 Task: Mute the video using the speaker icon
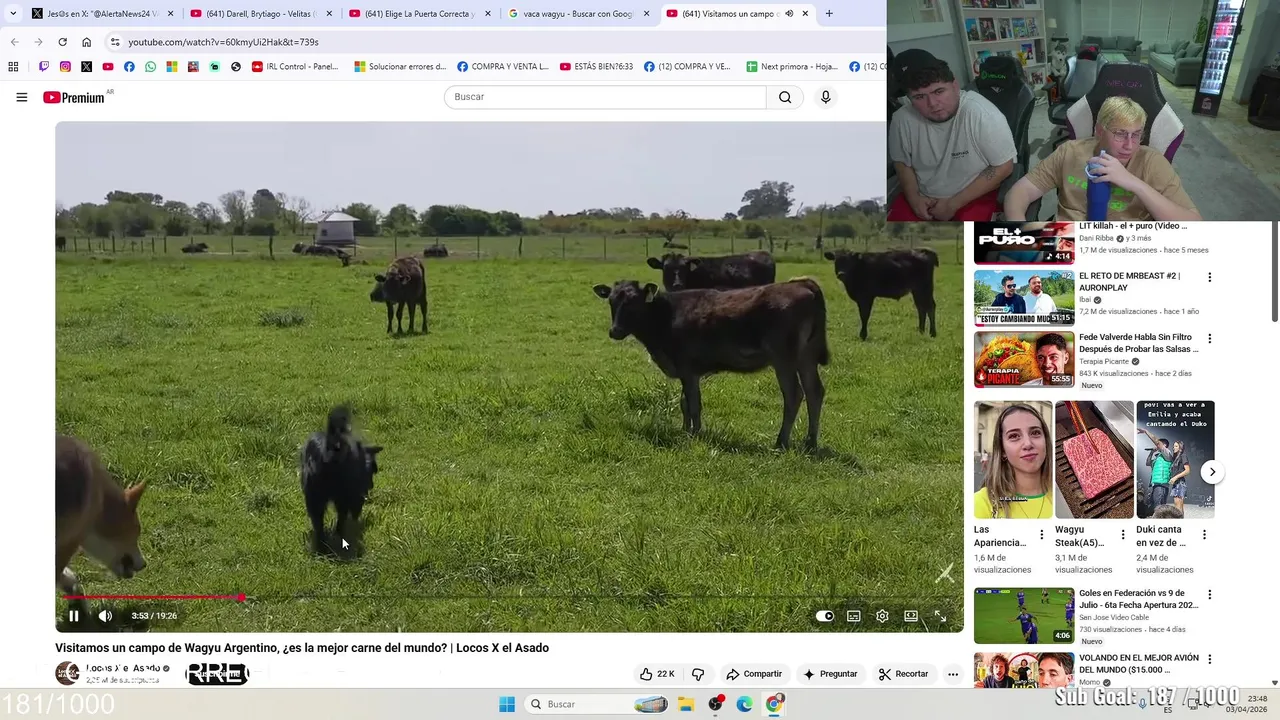click(x=105, y=616)
